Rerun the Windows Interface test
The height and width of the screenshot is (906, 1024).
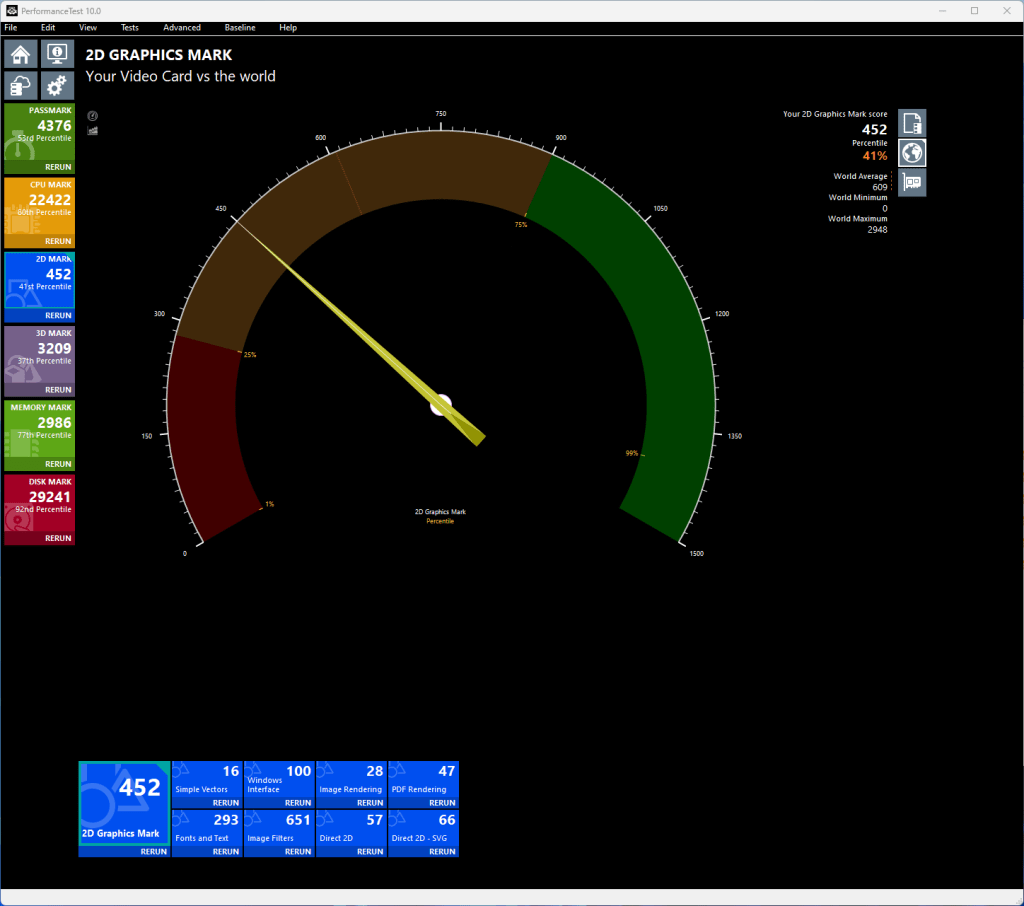click(298, 803)
